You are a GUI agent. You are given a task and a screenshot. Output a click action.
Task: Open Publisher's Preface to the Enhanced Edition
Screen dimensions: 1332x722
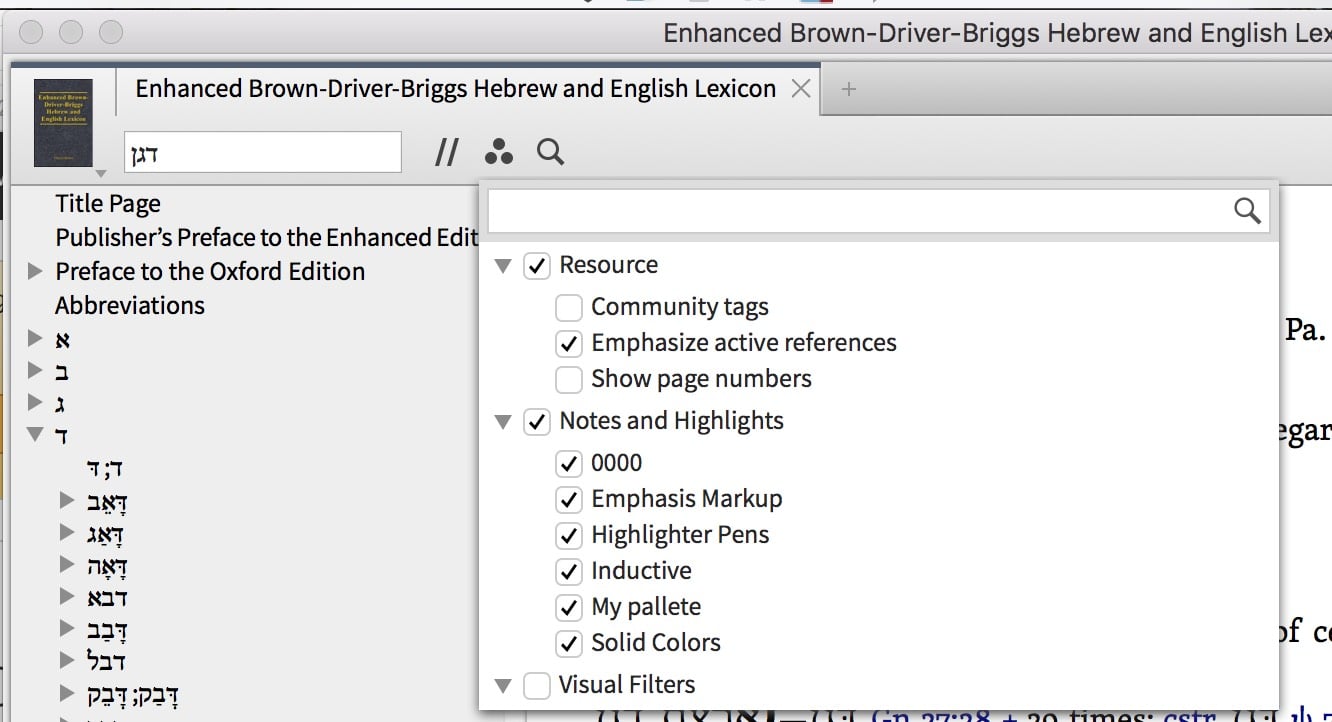(x=267, y=238)
